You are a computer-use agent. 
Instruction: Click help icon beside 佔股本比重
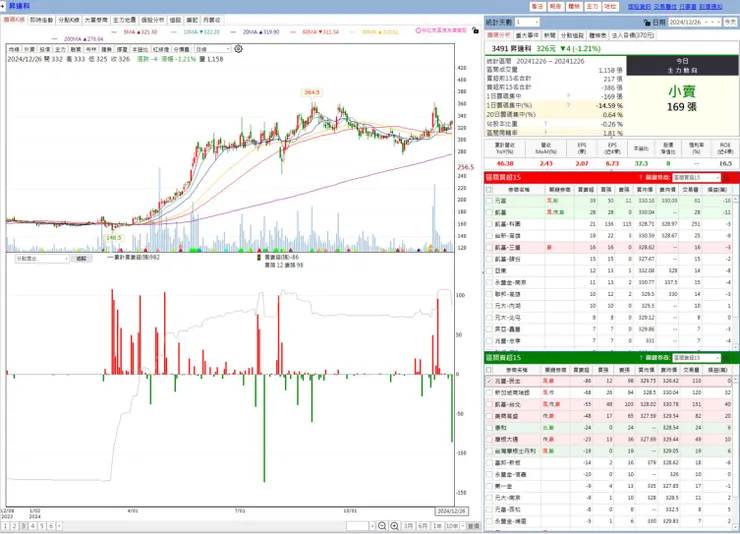[546, 124]
